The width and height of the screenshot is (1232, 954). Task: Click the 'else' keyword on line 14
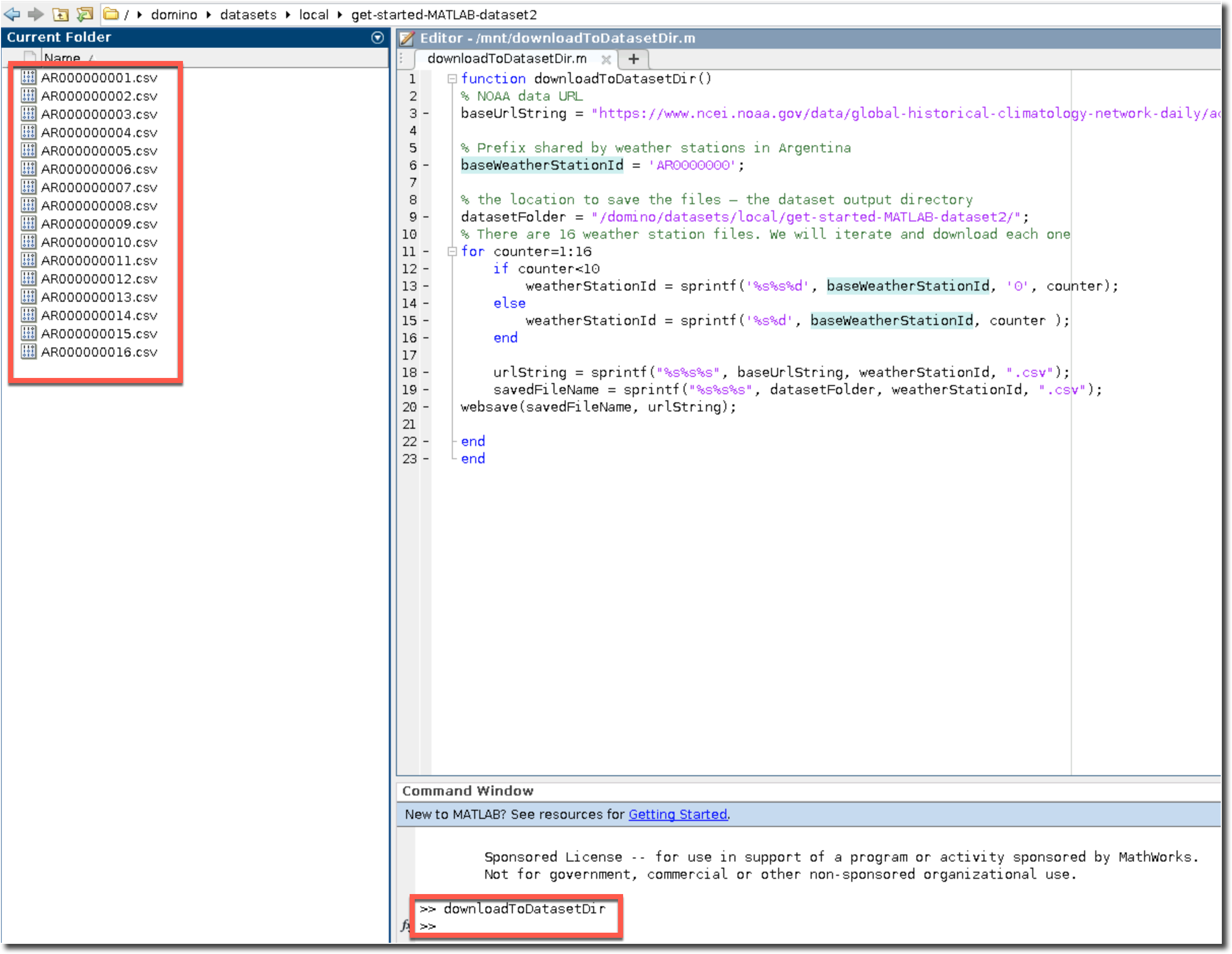click(509, 303)
